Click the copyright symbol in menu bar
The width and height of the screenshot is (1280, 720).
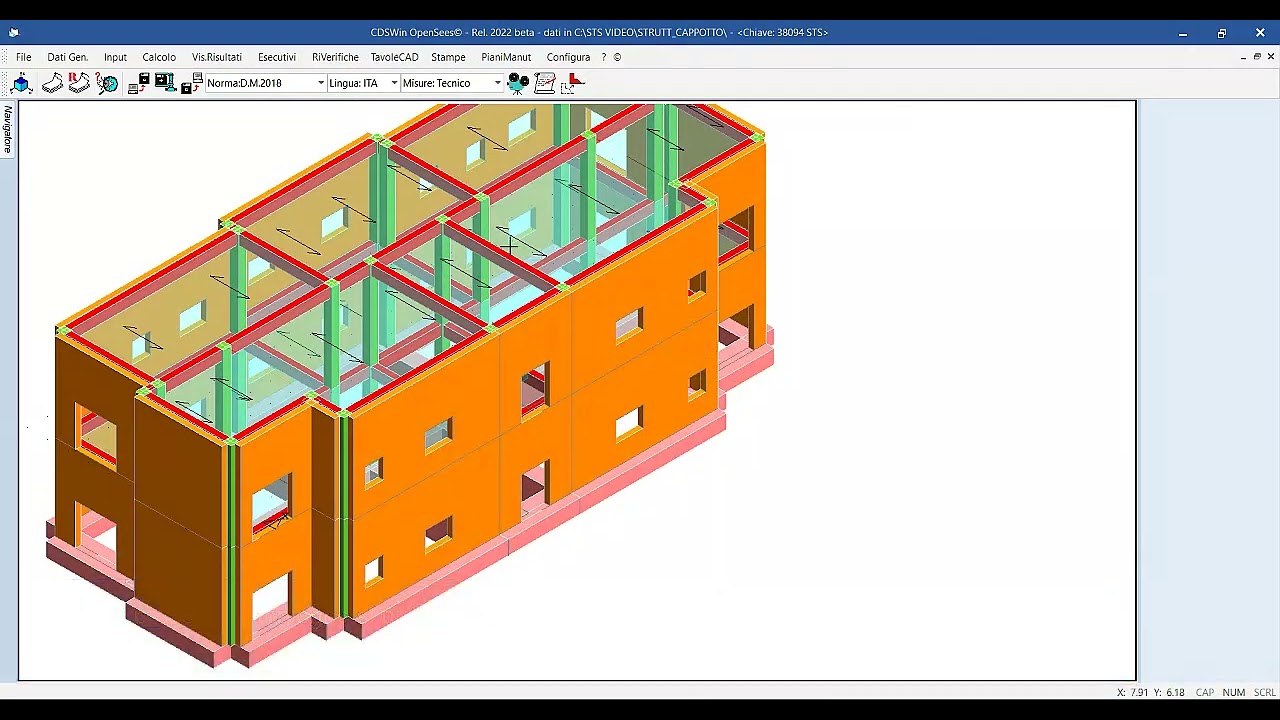(x=617, y=57)
